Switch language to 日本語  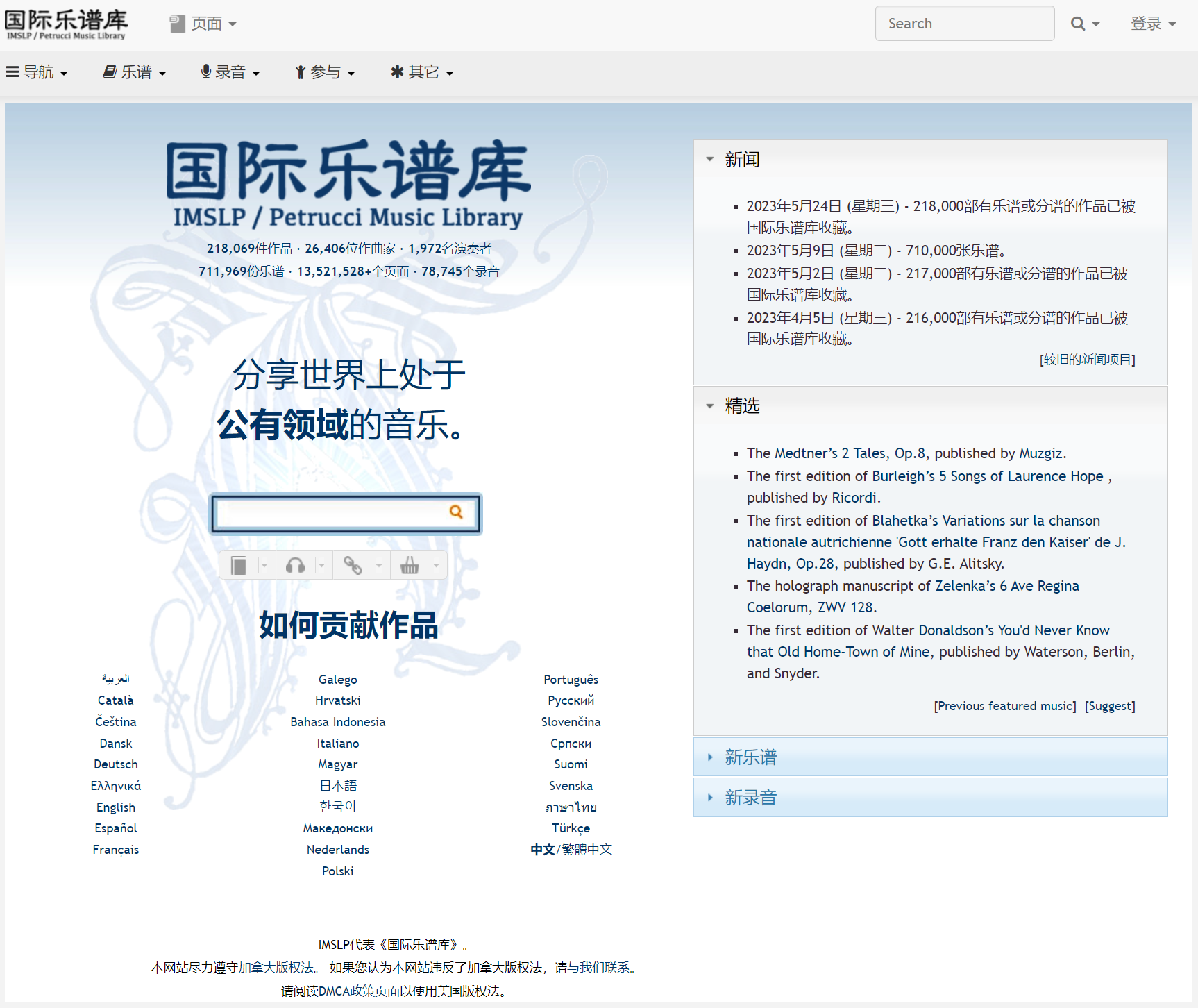point(338,786)
